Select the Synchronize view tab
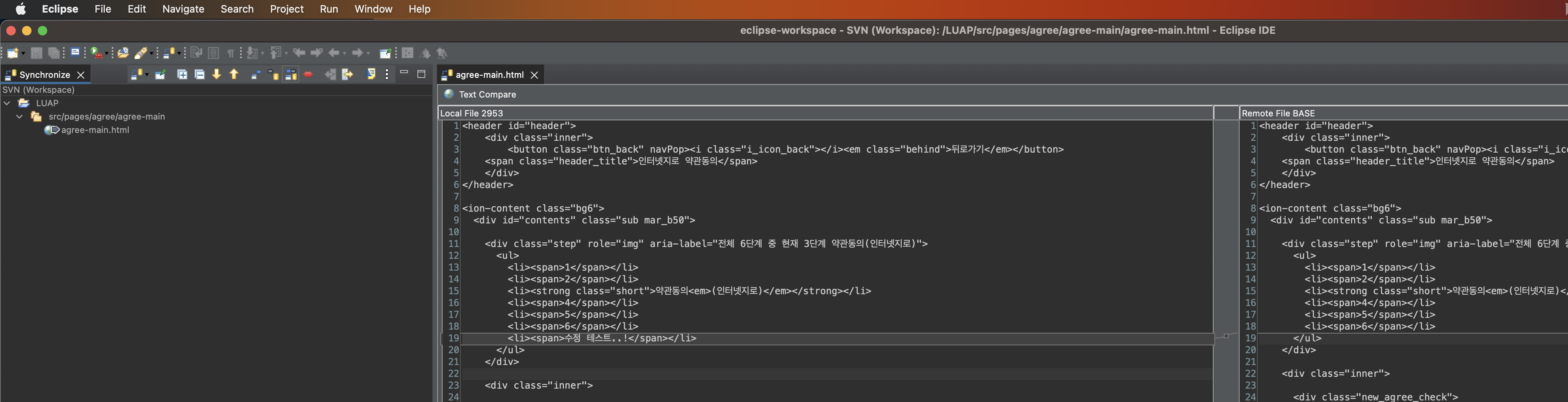Screen dimensions: 1568x402 click(44, 75)
